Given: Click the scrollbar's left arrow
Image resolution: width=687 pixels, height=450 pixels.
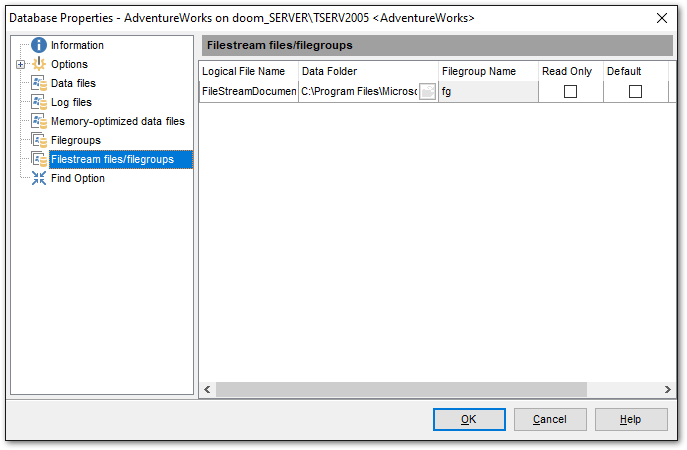Looking at the screenshot, I should click(208, 389).
